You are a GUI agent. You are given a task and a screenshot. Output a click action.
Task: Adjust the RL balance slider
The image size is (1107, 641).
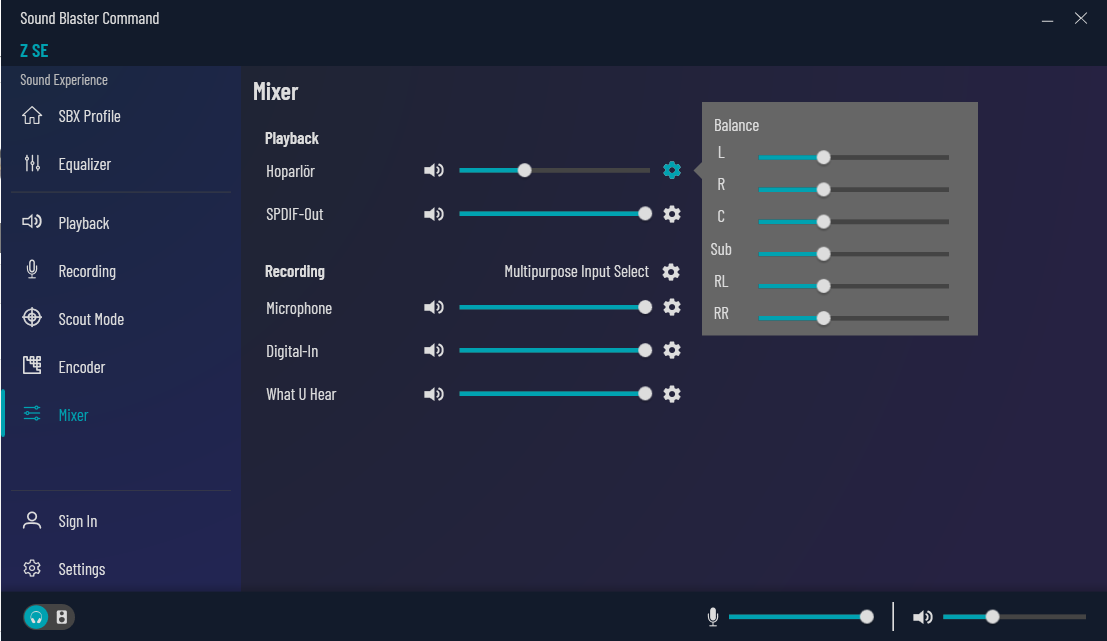[854, 286]
